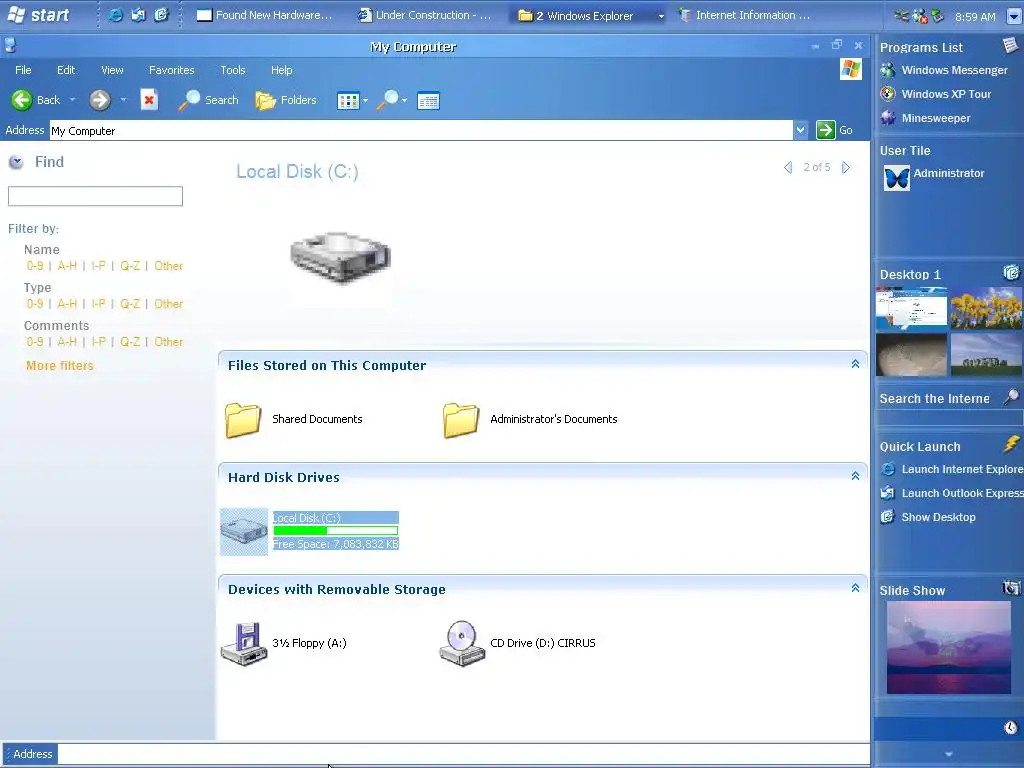This screenshot has height=768, width=1024.
Task: Click the Slide Show sunset picture
Action: (x=948, y=648)
